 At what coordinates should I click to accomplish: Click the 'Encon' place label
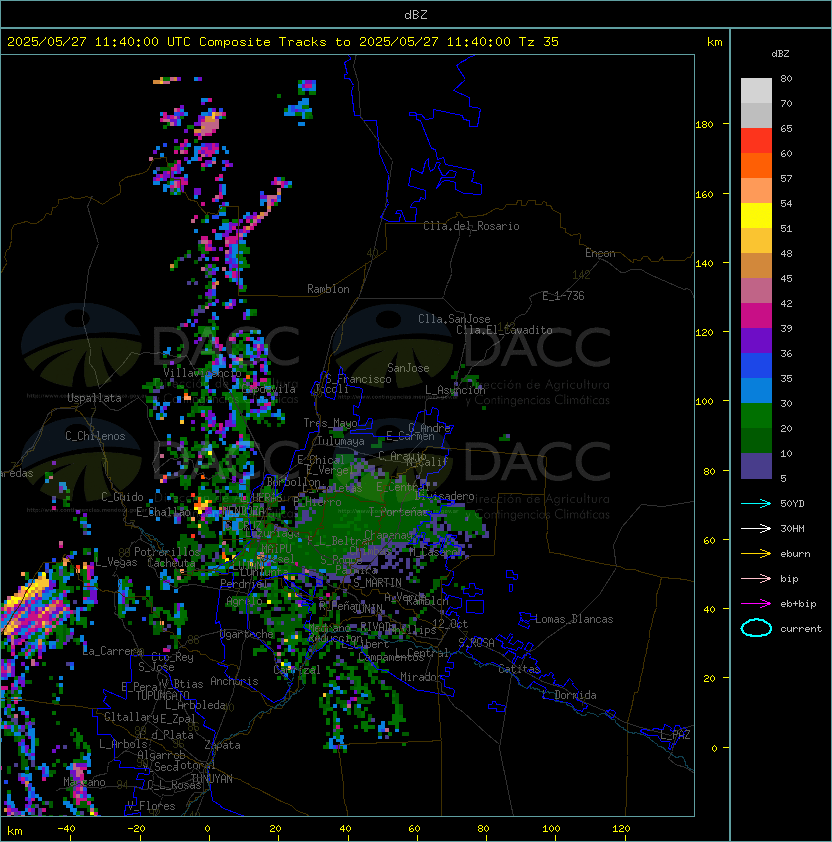pos(600,253)
